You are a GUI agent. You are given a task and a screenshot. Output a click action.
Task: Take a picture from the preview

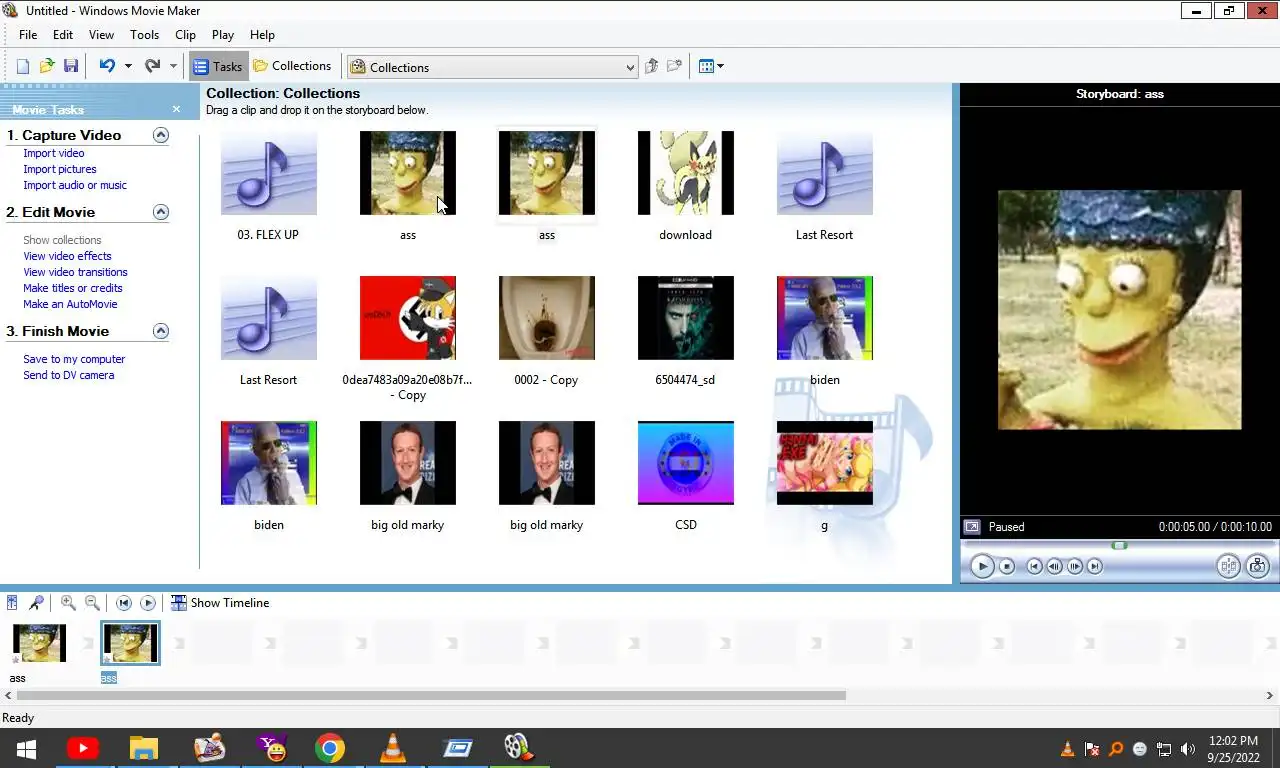(1258, 566)
